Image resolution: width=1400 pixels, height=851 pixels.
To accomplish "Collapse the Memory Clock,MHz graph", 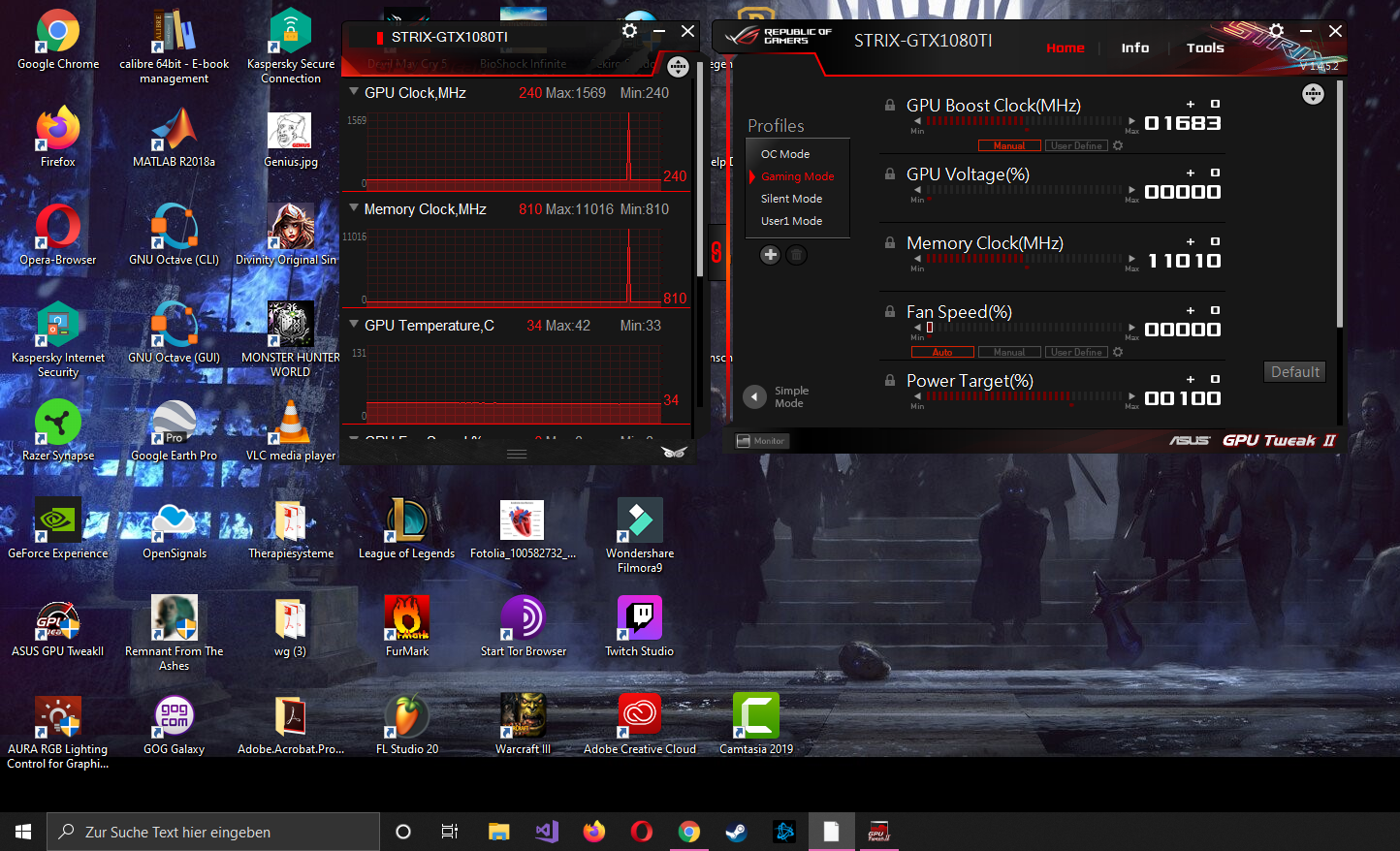I will coord(354,208).
